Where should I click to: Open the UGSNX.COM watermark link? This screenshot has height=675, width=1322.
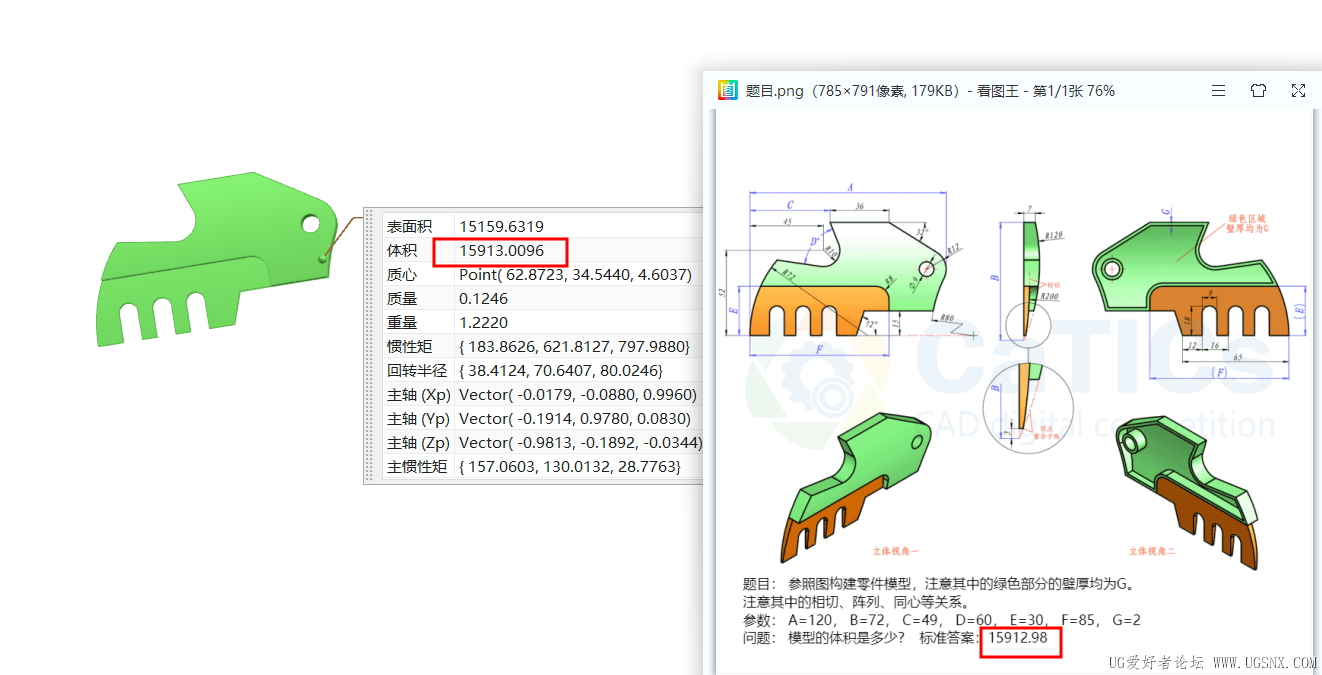tap(1262, 661)
